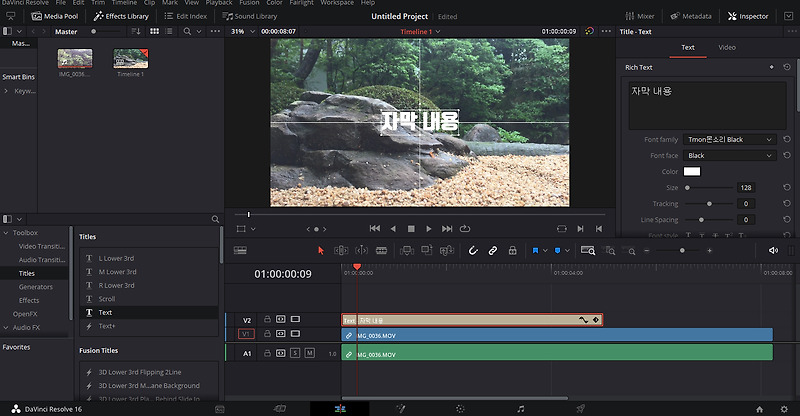The image size is (800, 416).
Task: Click the white text Color swatch
Action: [692, 172]
